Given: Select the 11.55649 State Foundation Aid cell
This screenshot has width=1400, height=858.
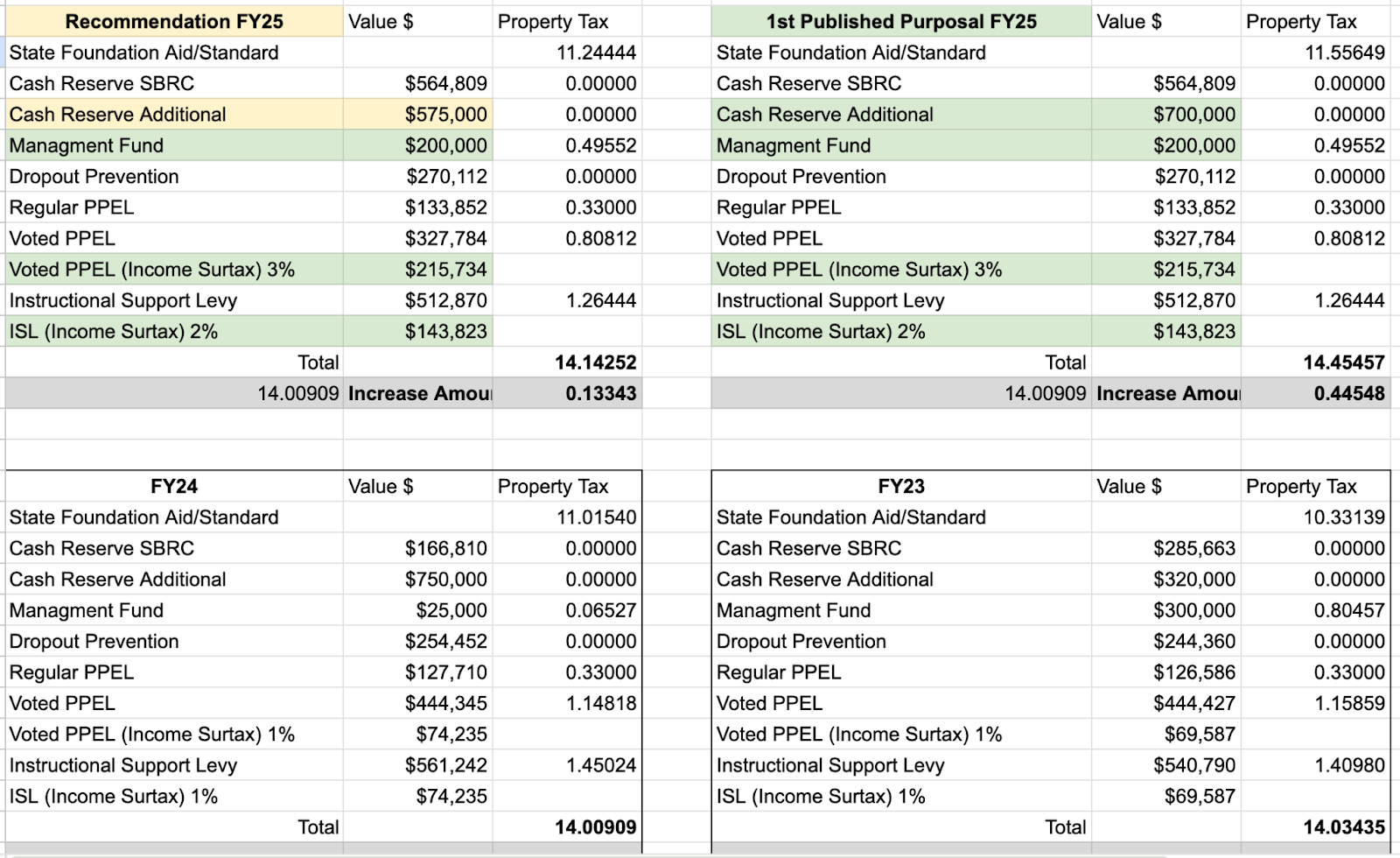Looking at the screenshot, I should [x=1315, y=53].
